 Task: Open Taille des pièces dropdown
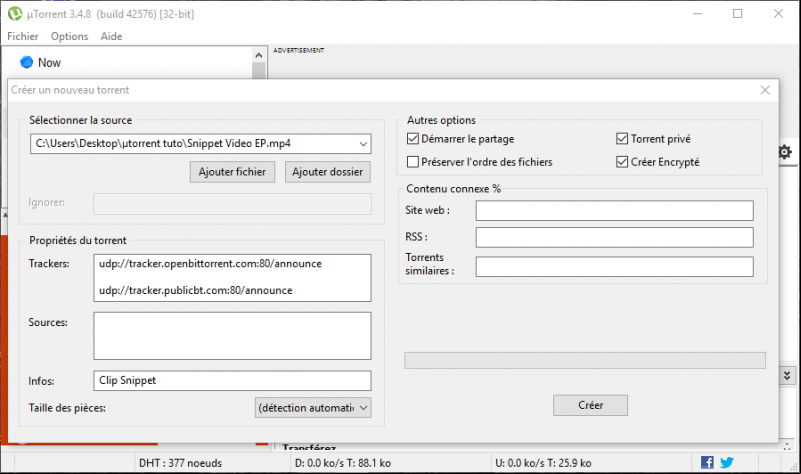click(313, 408)
